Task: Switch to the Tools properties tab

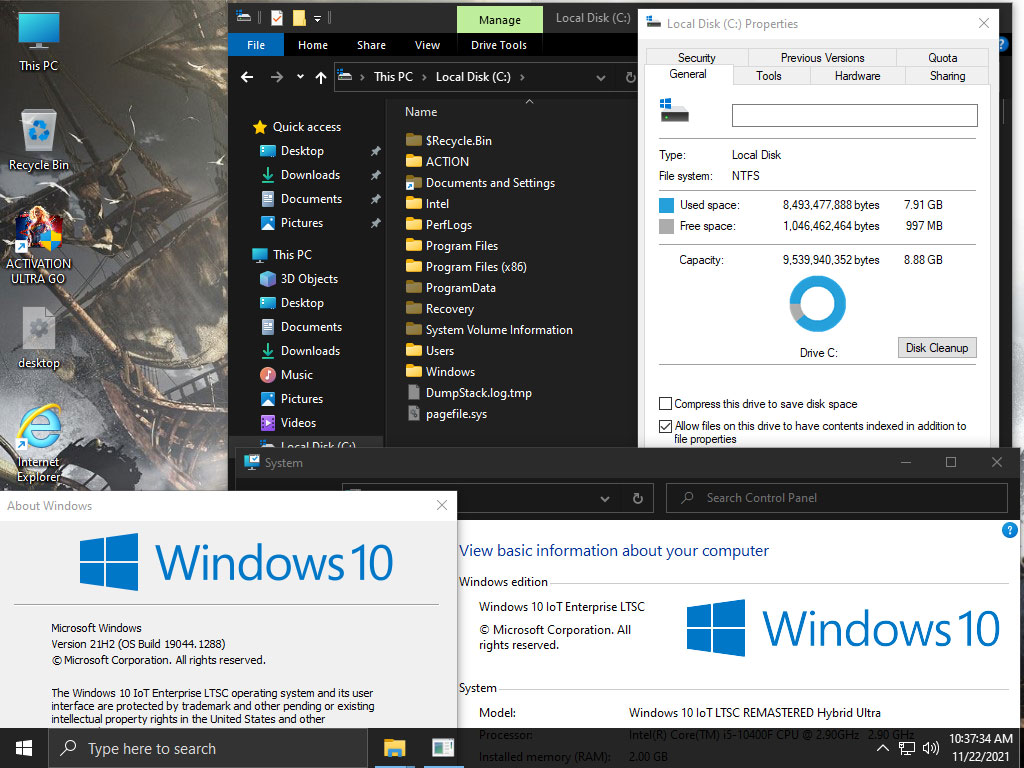Action: click(x=769, y=76)
